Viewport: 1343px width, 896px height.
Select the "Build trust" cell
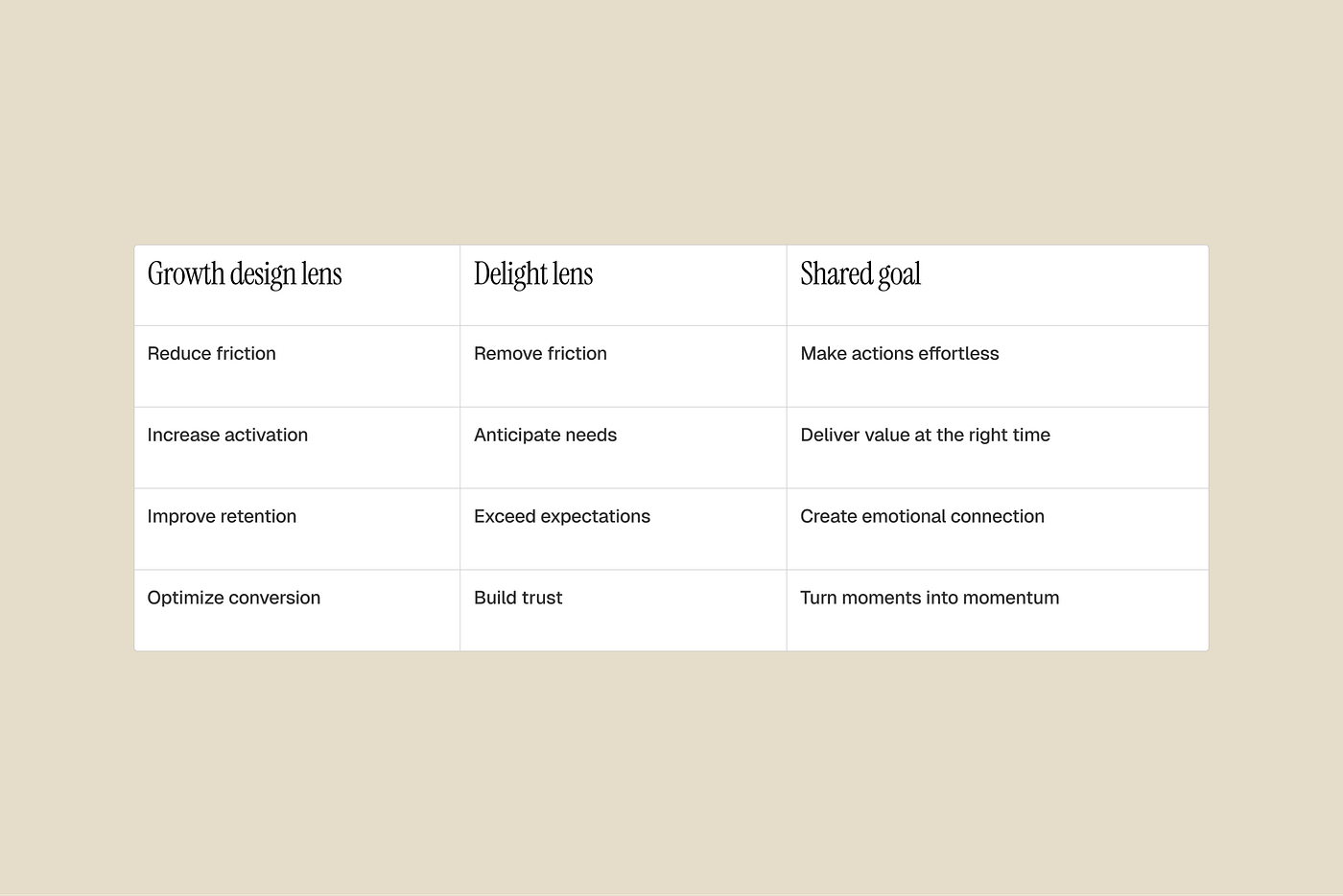point(518,599)
